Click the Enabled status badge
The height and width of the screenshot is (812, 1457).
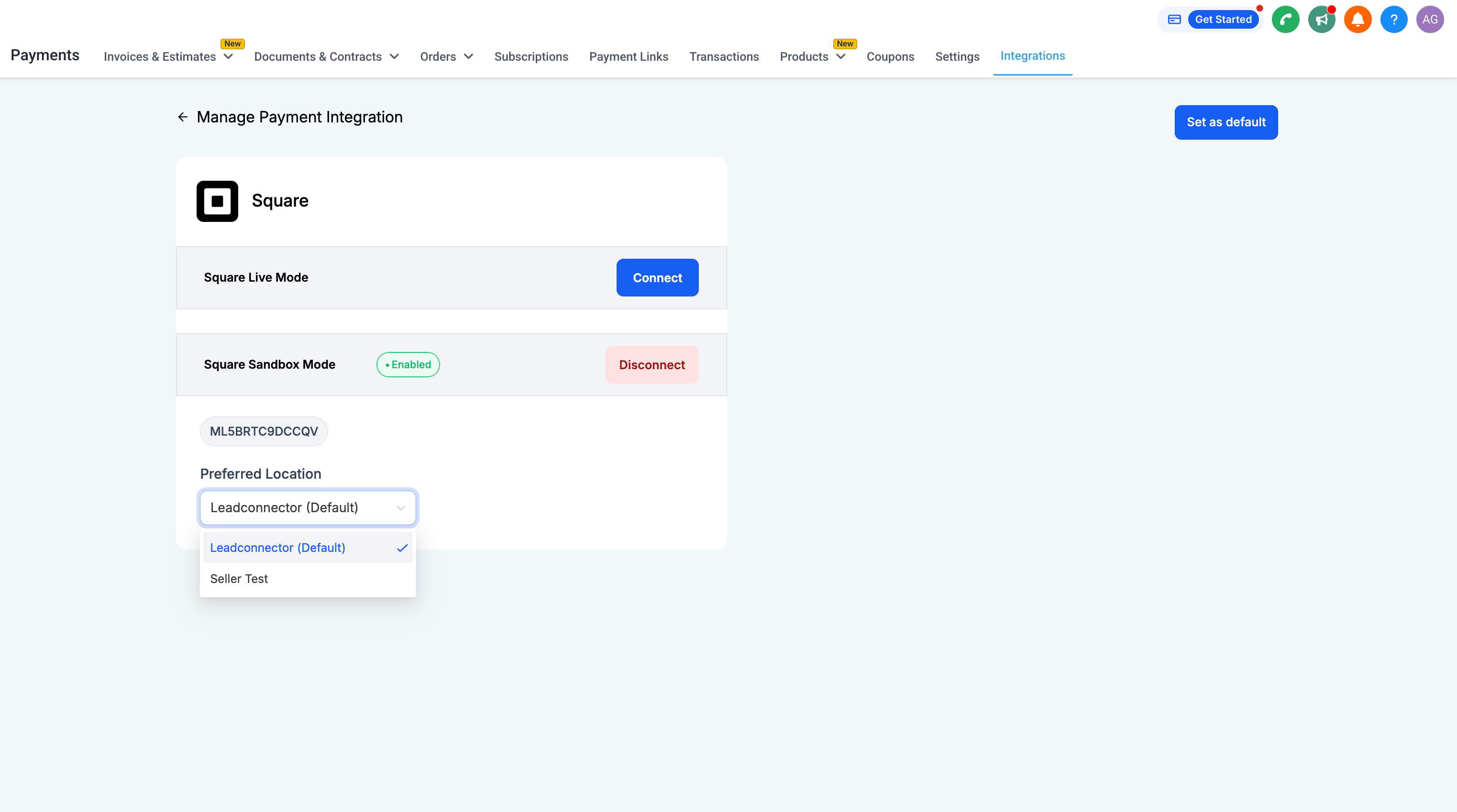pos(408,365)
